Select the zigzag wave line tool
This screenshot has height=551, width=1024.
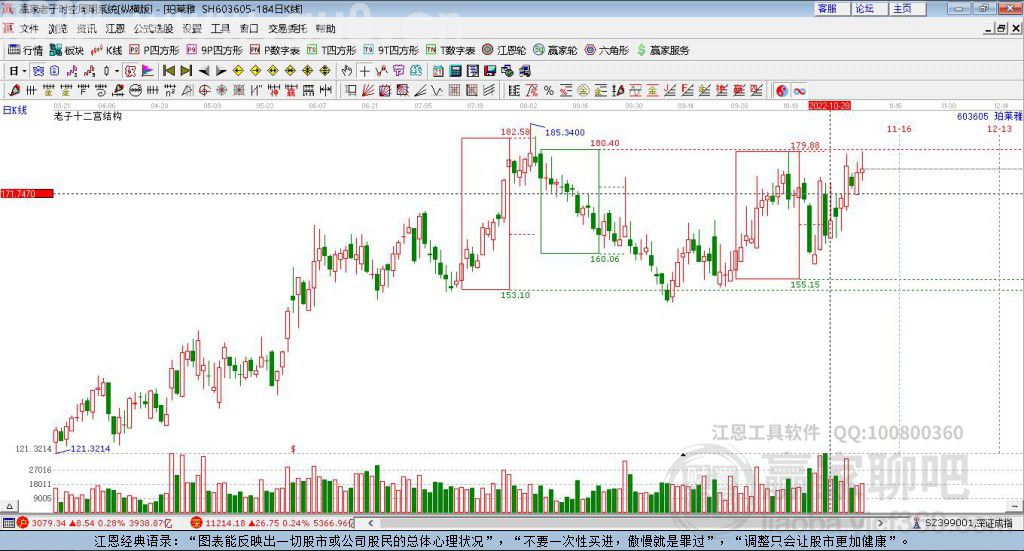coord(436,90)
